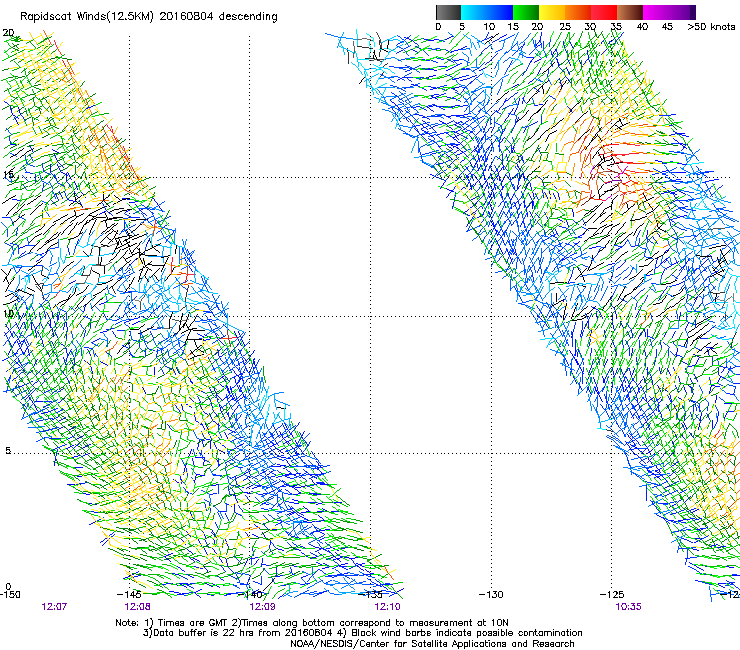Click the longitude '-130' axis label

pos(491,594)
